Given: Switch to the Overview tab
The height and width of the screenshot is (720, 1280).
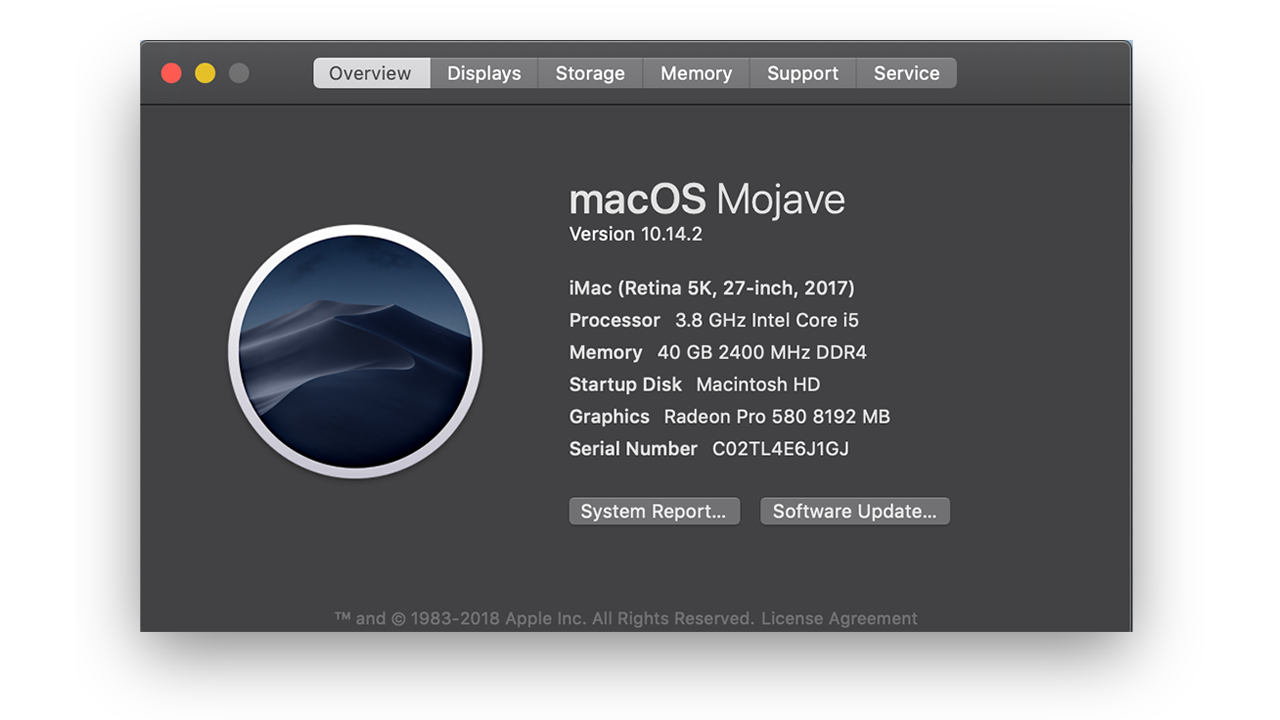Looking at the screenshot, I should tap(371, 73).
